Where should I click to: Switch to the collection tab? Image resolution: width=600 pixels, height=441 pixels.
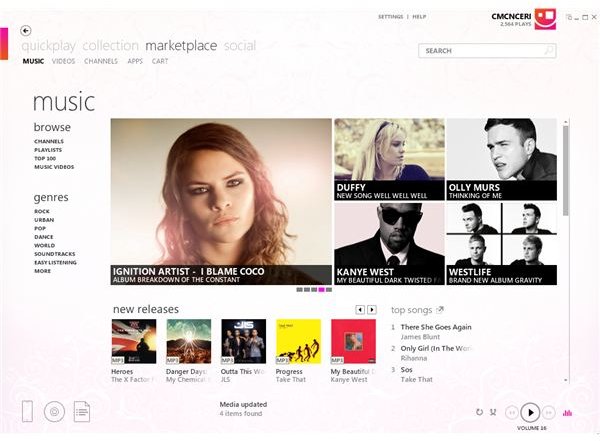(111, 46)
